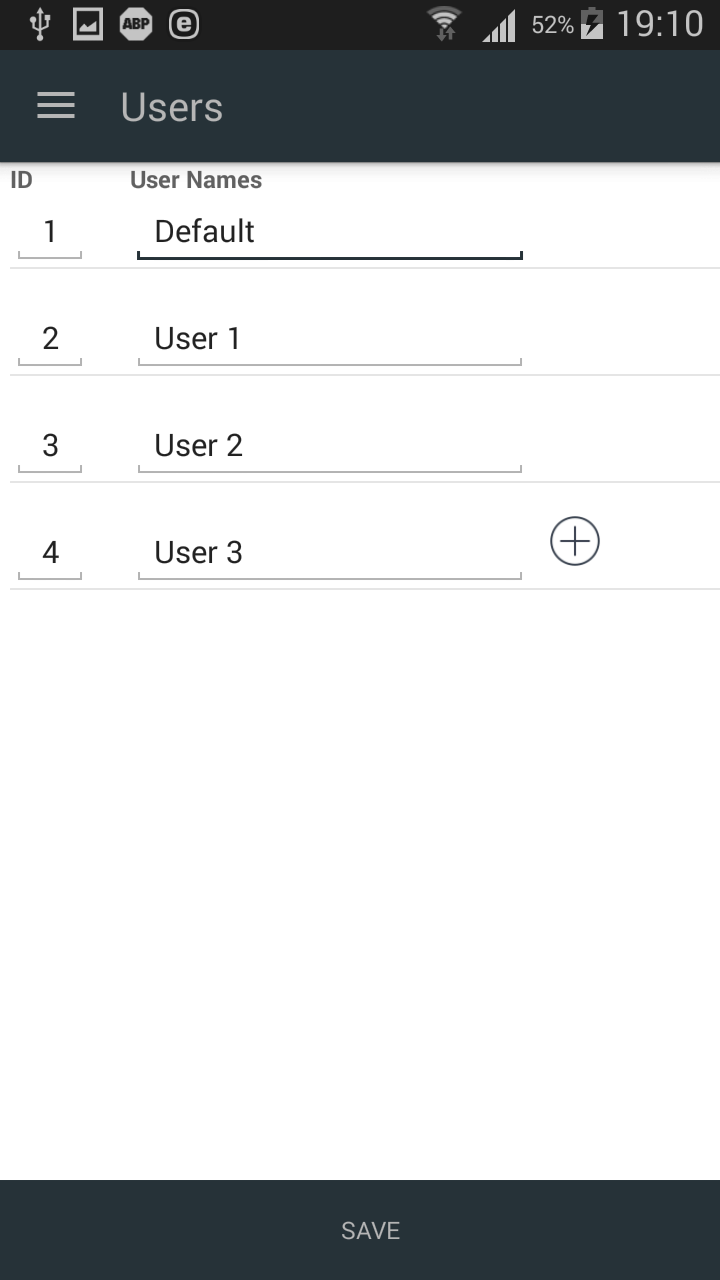The image size is (720, 1280).
Task: Select the 'User 2' name field
Action: 330,445
